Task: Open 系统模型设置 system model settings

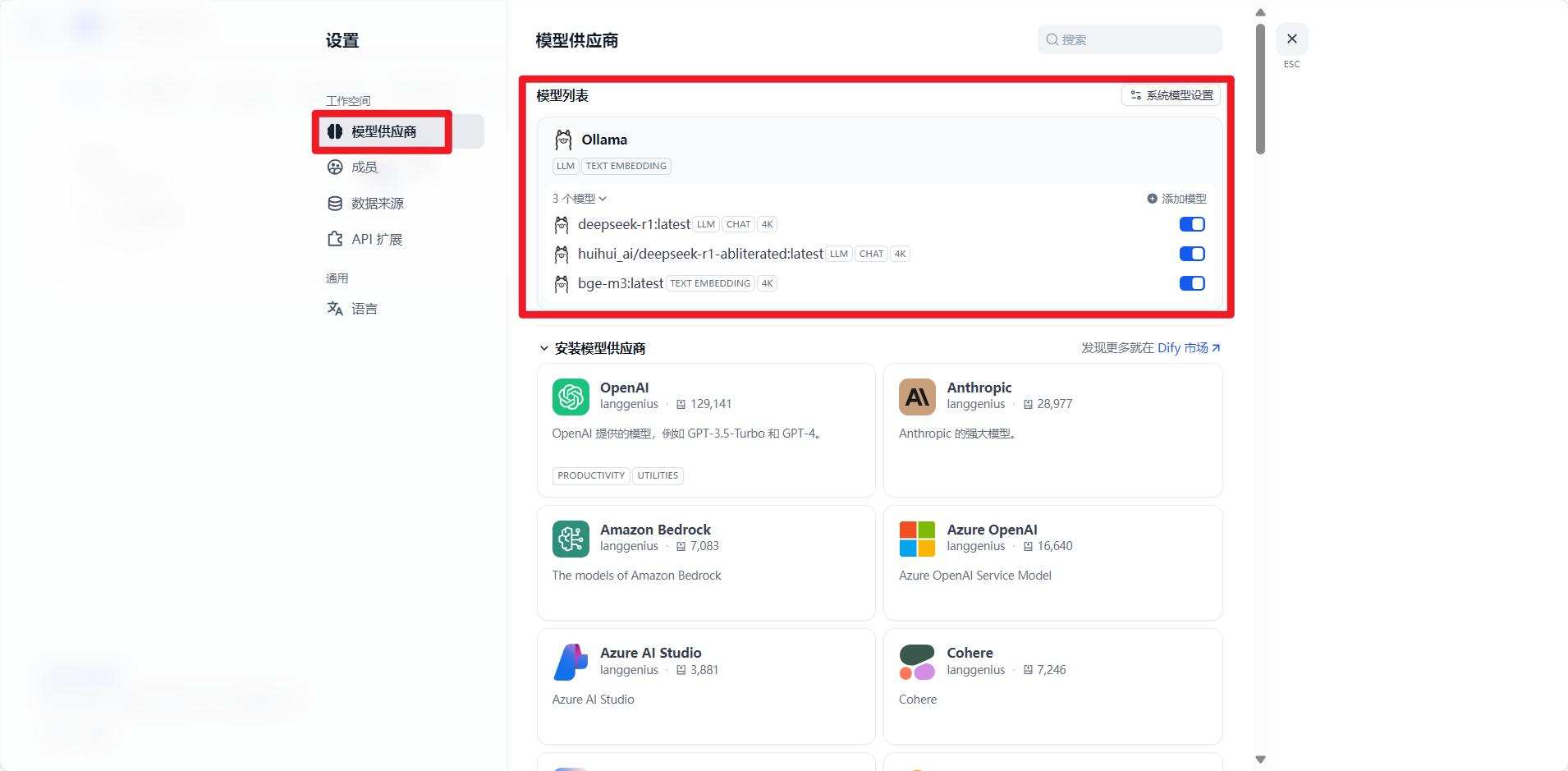Action: [1171, 95]
